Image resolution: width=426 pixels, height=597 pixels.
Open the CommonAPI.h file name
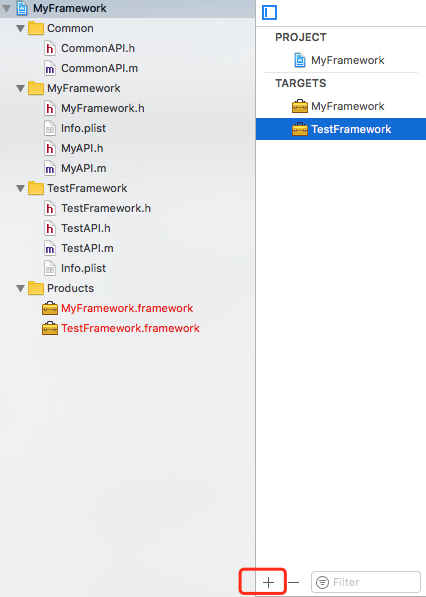point(98,48)
